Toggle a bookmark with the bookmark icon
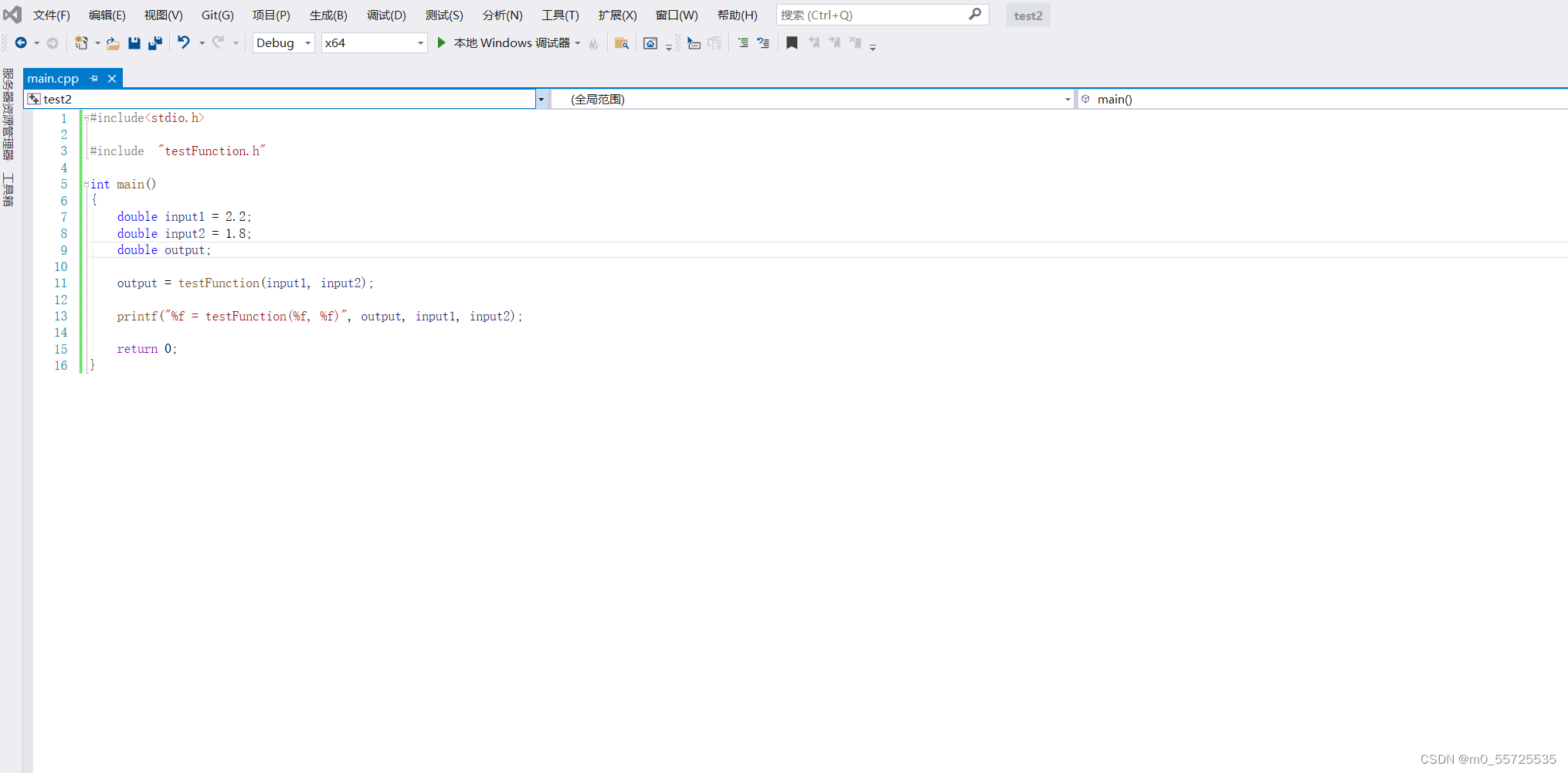 pyautogui.click(x=791, y=42)
